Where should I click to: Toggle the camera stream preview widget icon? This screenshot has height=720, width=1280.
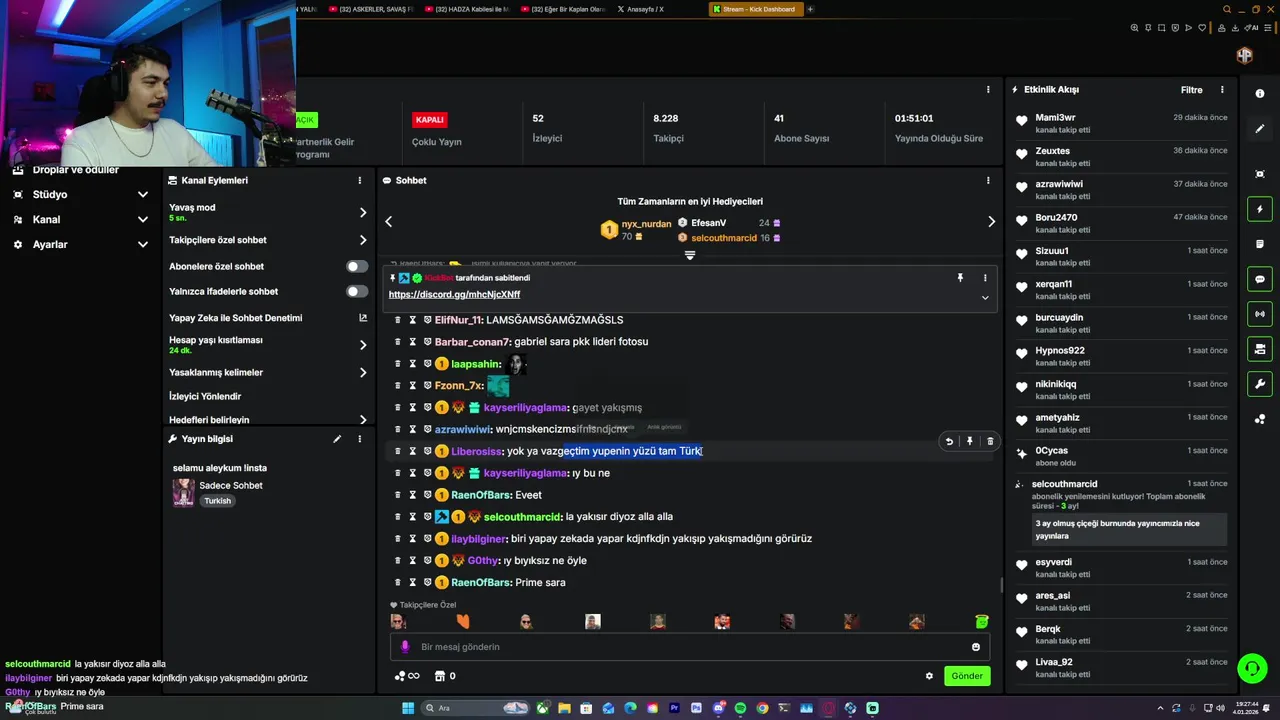coord(1260,349)
